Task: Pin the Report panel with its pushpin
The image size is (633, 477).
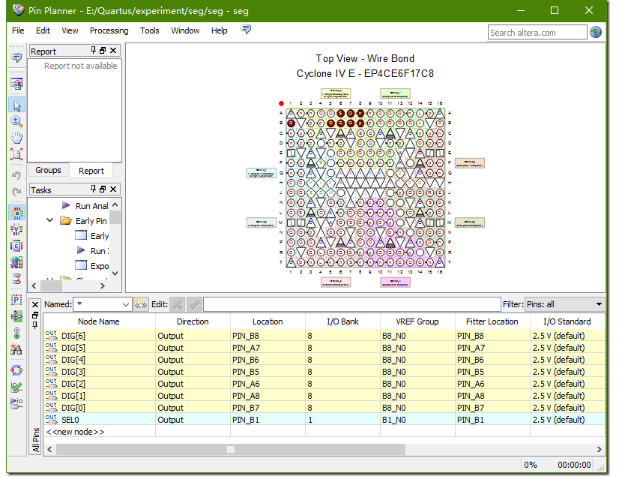Action: tap(93, 50)
